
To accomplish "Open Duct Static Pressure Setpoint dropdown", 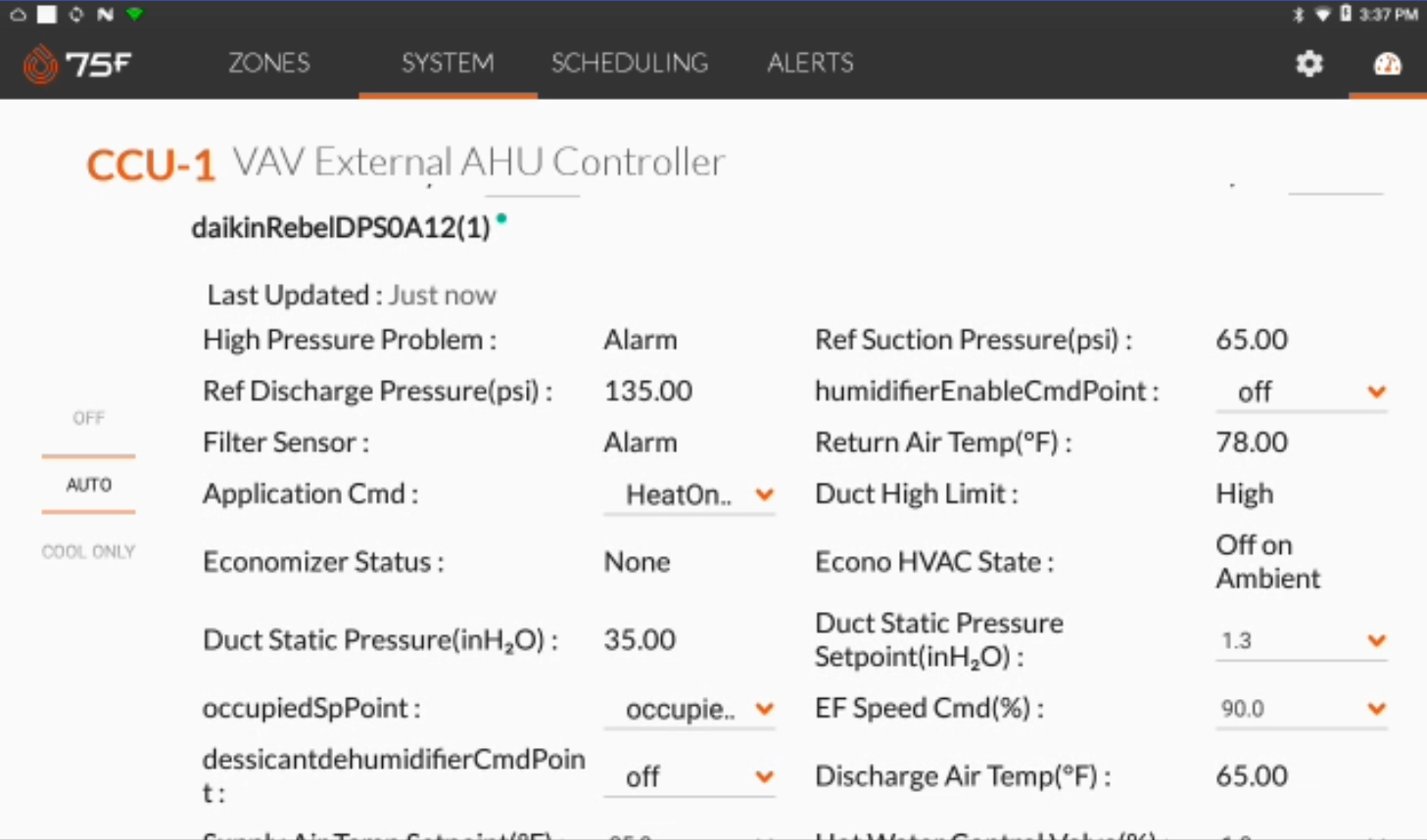I will pyautogui.click(x=1302, y=640).
